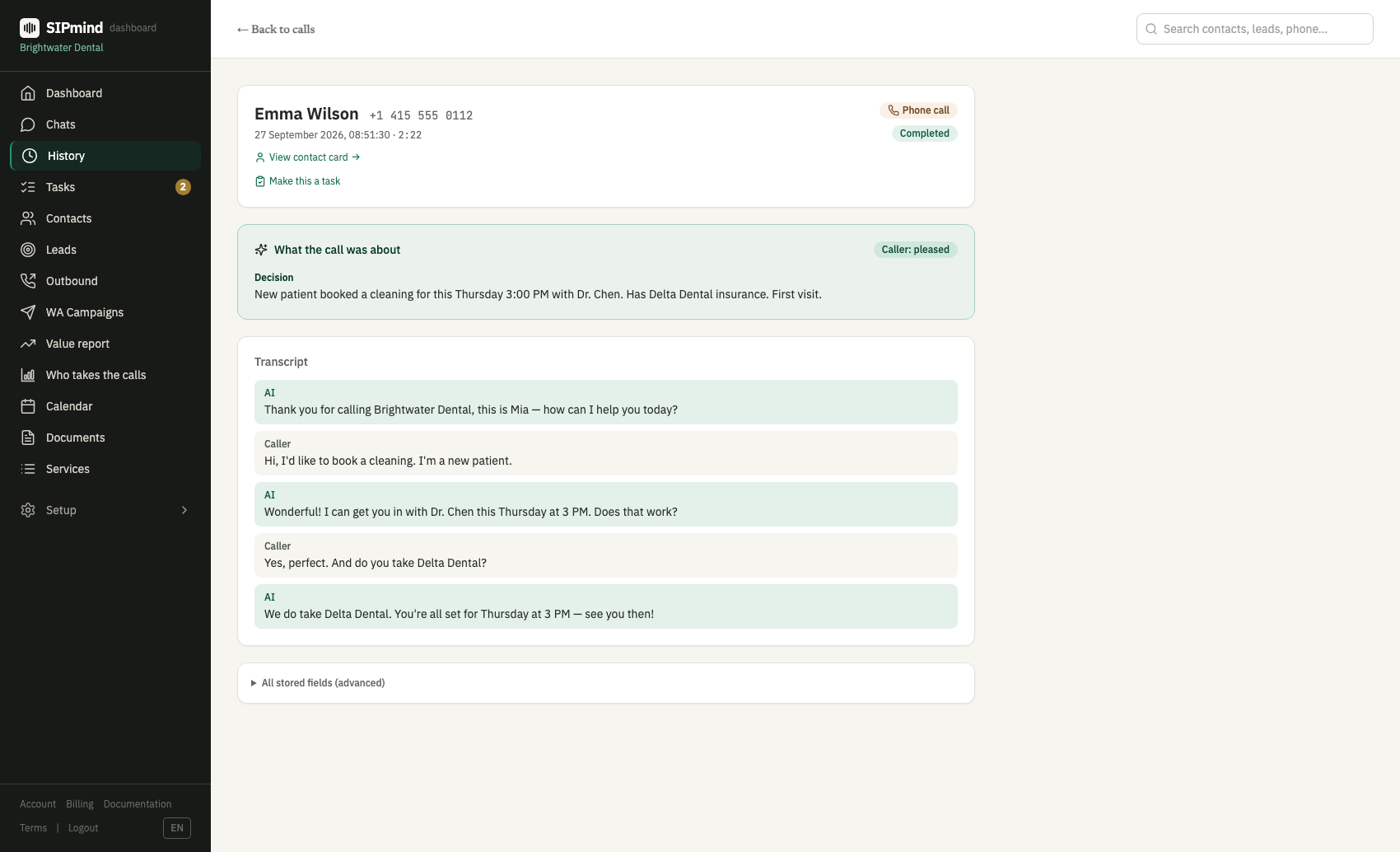1400x852 pixels.
Task: Open the Terms link
Action: (x=34, y=828)
